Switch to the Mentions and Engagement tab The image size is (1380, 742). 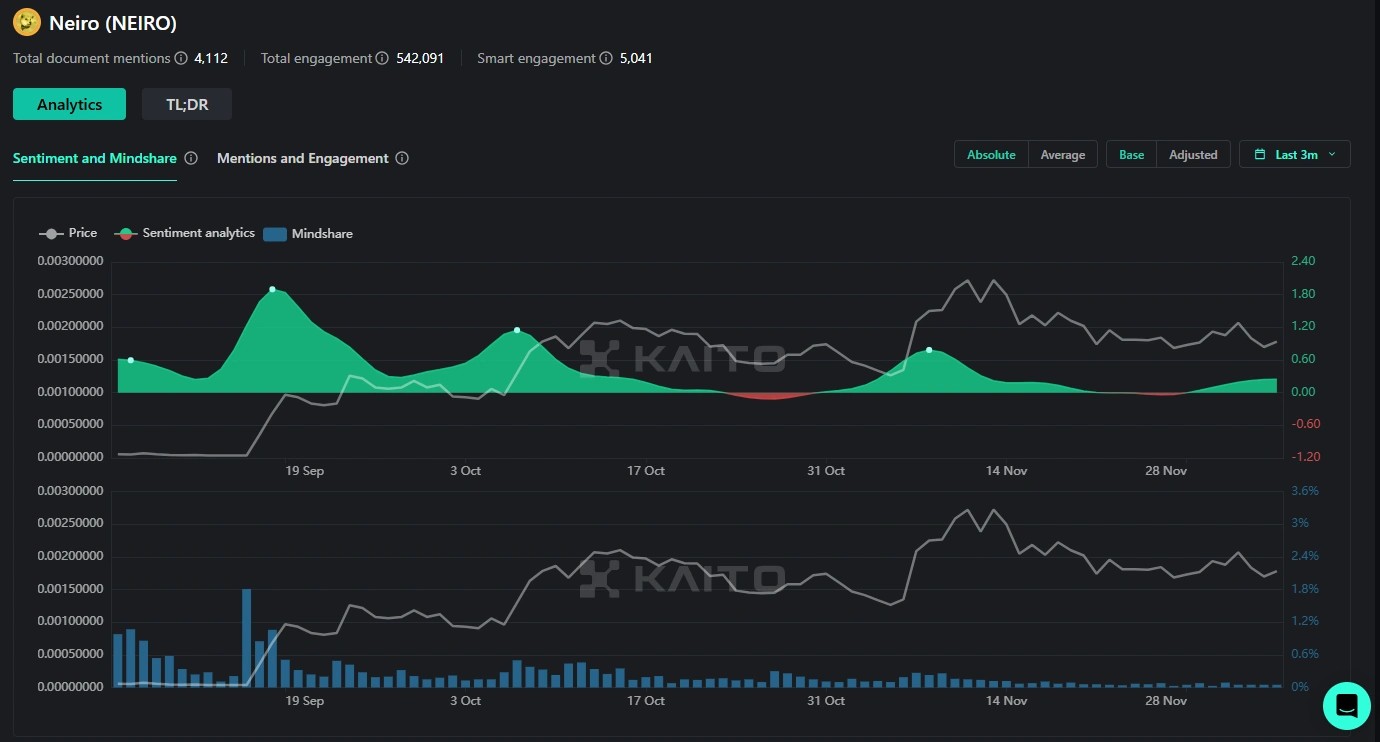tap(303, 158)
